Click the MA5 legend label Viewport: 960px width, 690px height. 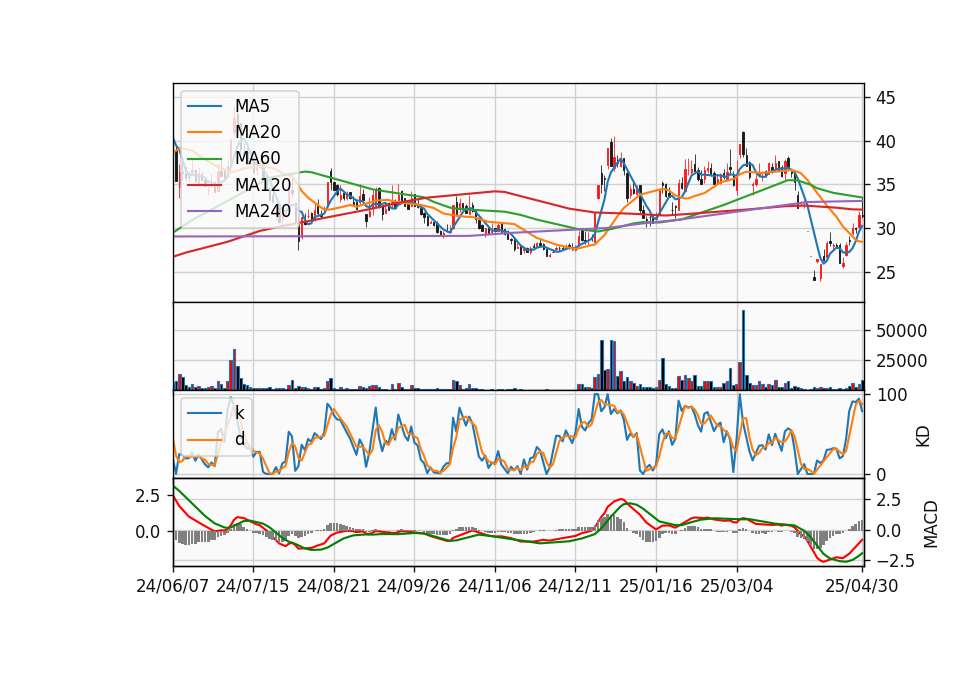pyautogui.click(x=252, y=106)
